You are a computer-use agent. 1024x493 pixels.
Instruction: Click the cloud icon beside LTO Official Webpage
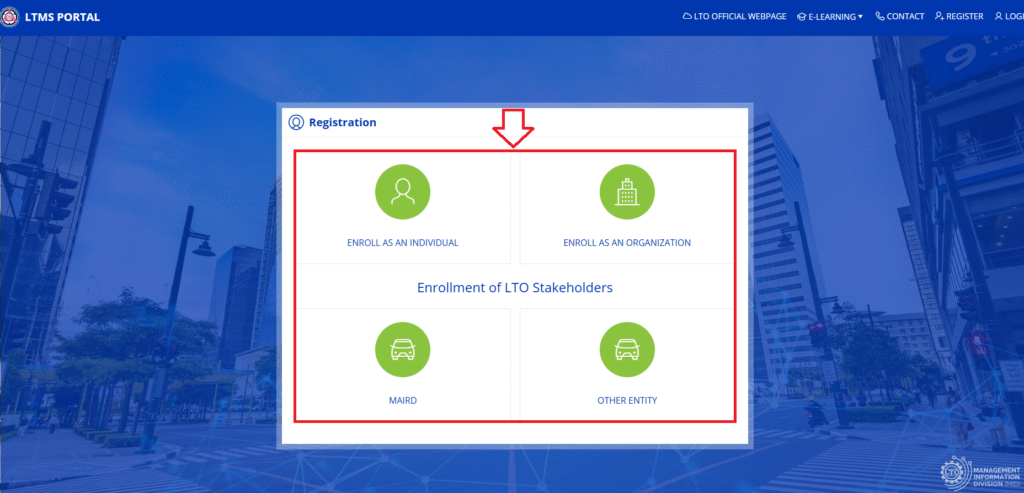pos(687,17)
